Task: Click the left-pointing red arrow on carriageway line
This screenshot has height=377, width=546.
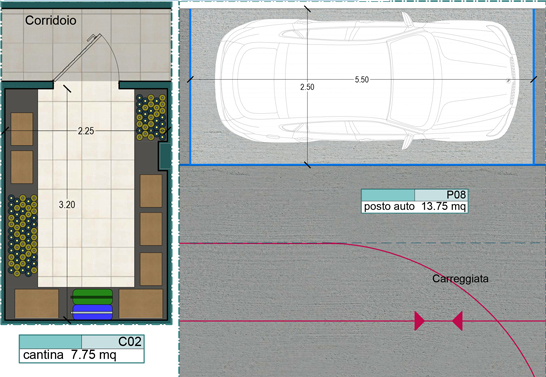Action: pyautogui.click(x=457, y=321)
